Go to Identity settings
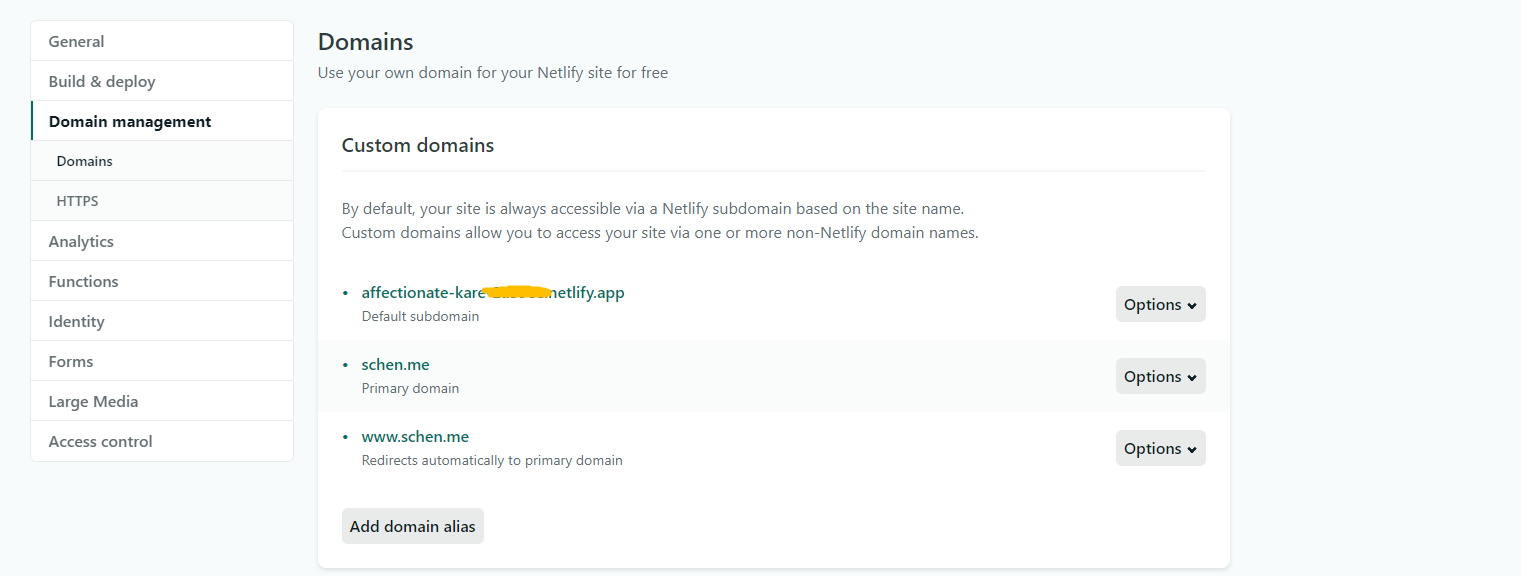 click(76, 321)
